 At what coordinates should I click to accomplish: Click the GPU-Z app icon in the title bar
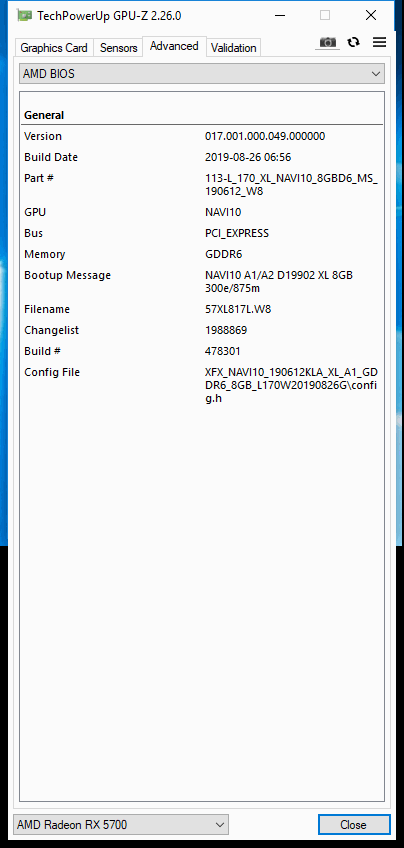pyautogui.click(x=24, y=16)
